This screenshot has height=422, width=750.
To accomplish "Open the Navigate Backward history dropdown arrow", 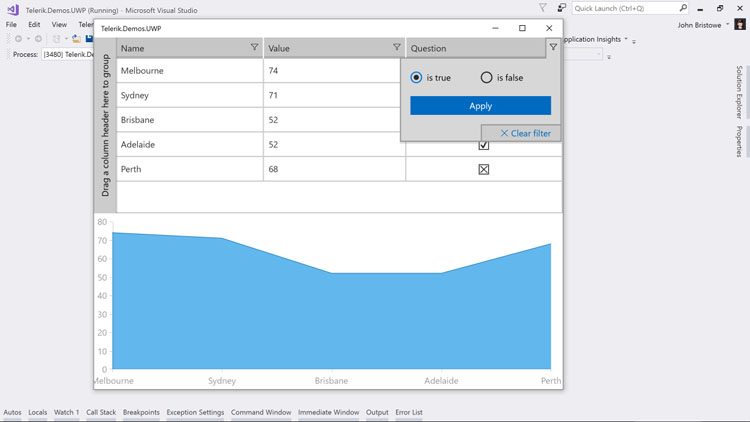I will click(28, 39).
